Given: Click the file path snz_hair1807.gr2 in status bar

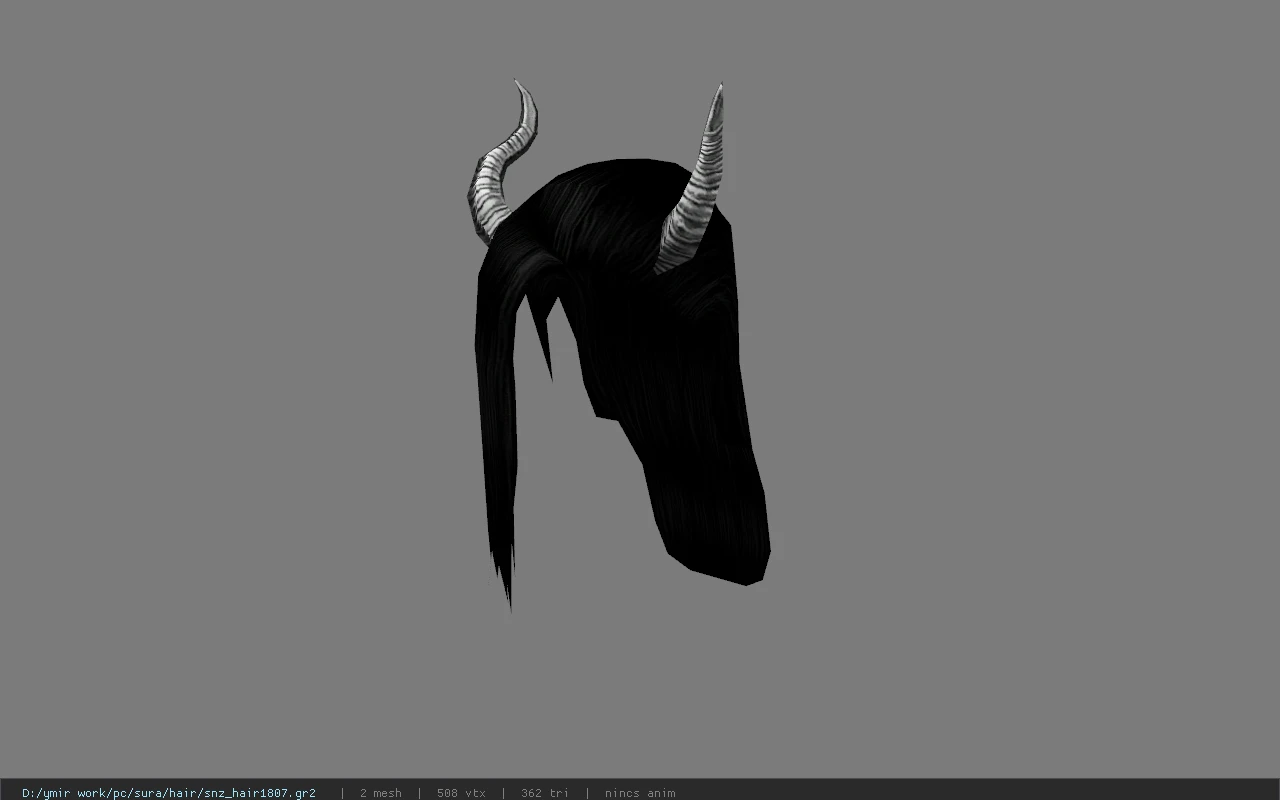Looking at the screenshot, I should [x=169, y=793].
